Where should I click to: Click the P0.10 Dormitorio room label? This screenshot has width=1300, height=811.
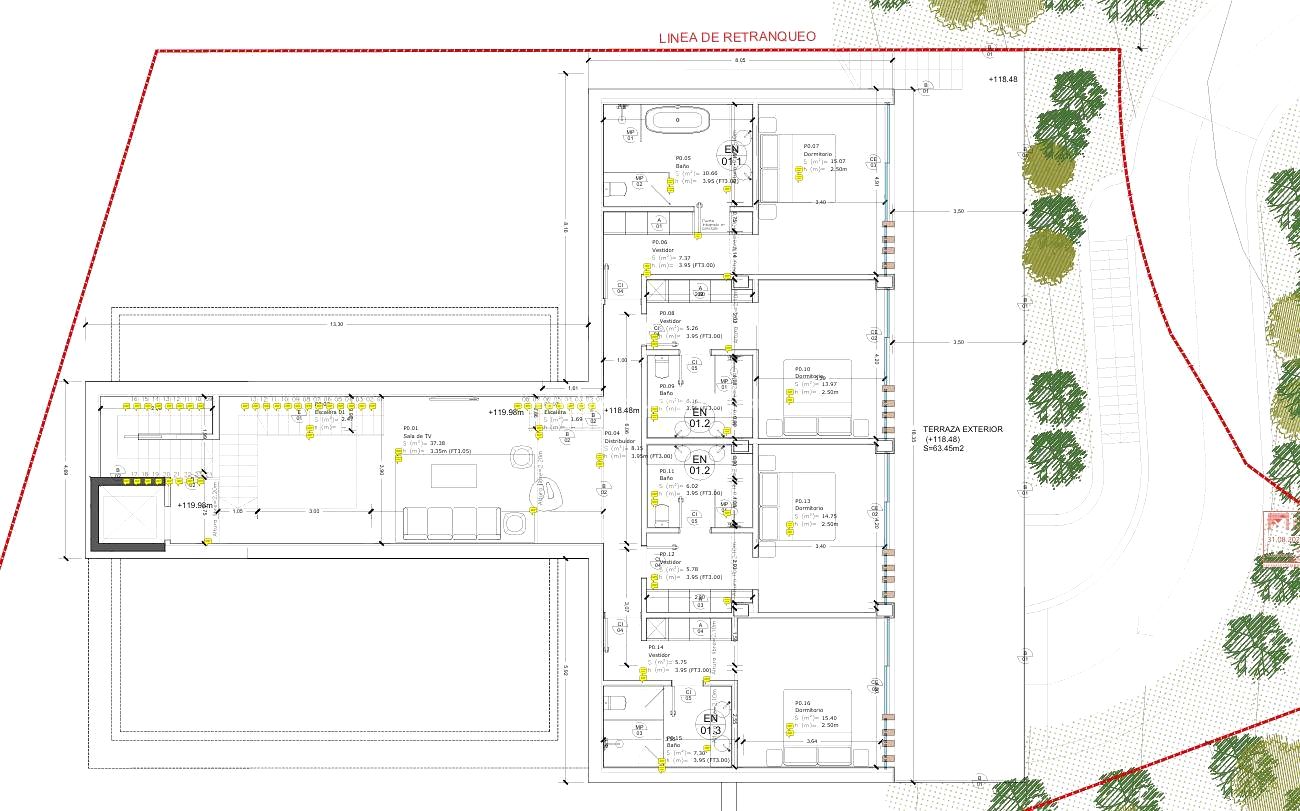tap(810, 372)
